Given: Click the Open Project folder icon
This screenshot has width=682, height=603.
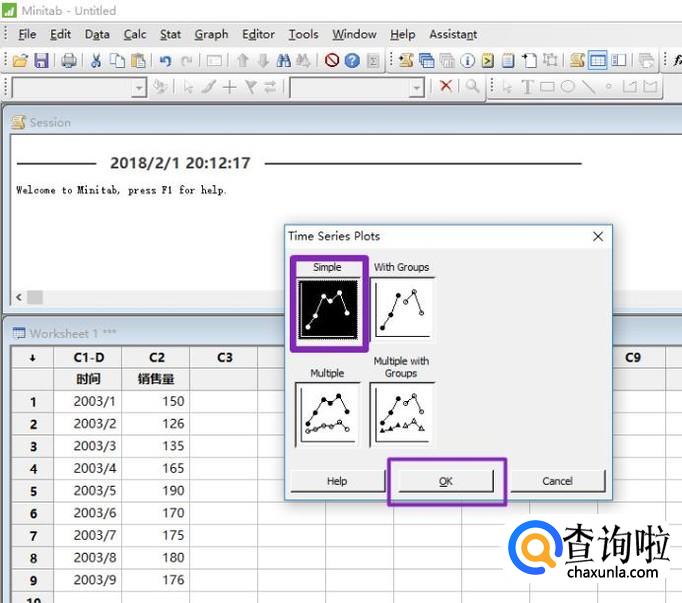Looking at the screenshot, I should [x=20, y=60].
